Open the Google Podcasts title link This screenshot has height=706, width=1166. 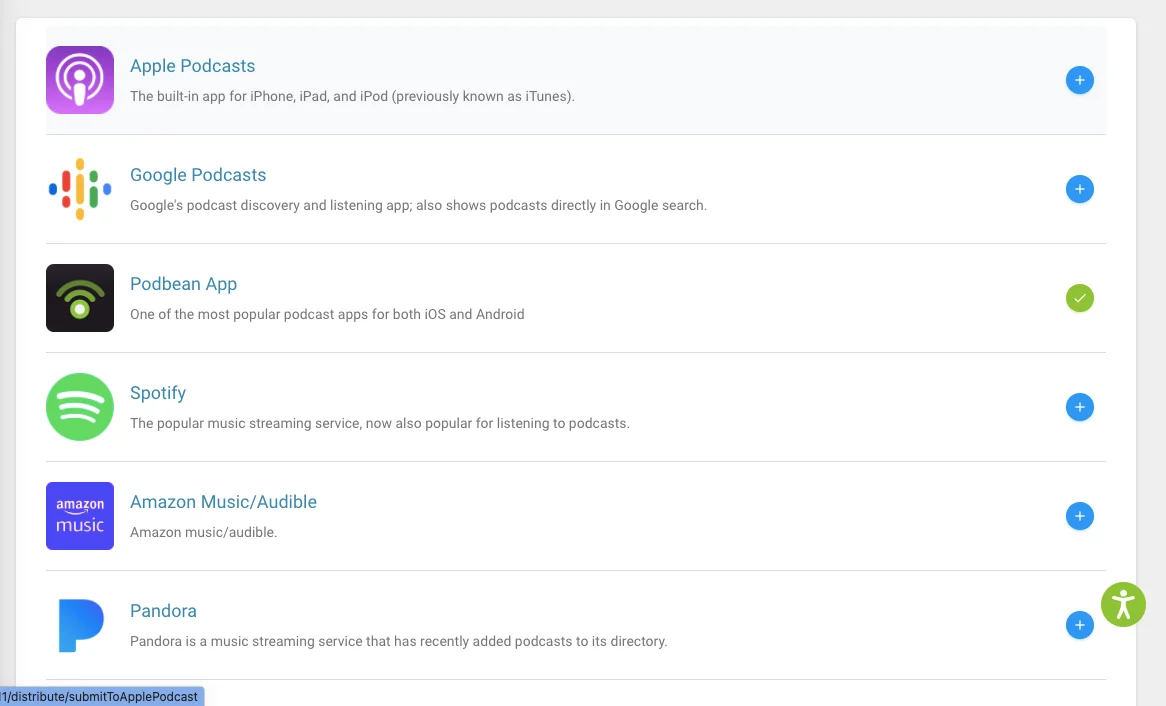(198, 175)
